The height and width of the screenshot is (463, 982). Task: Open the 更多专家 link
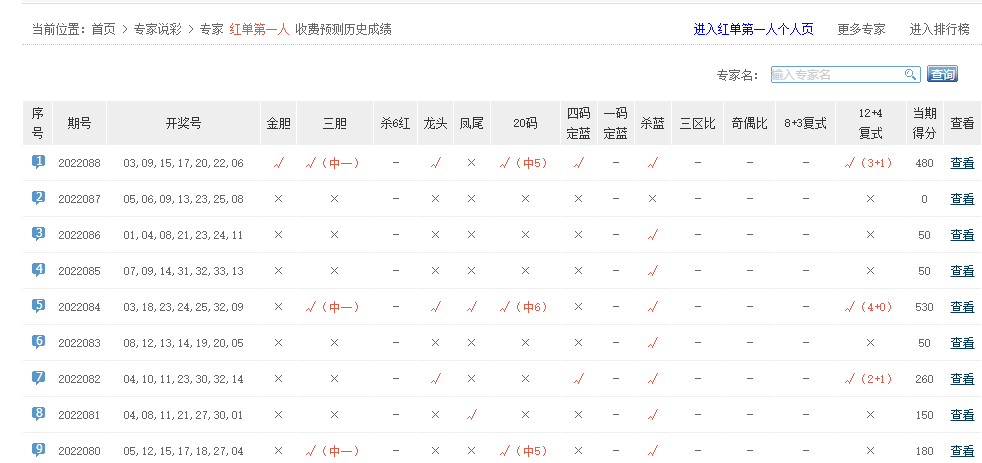[x=861, y=29]
